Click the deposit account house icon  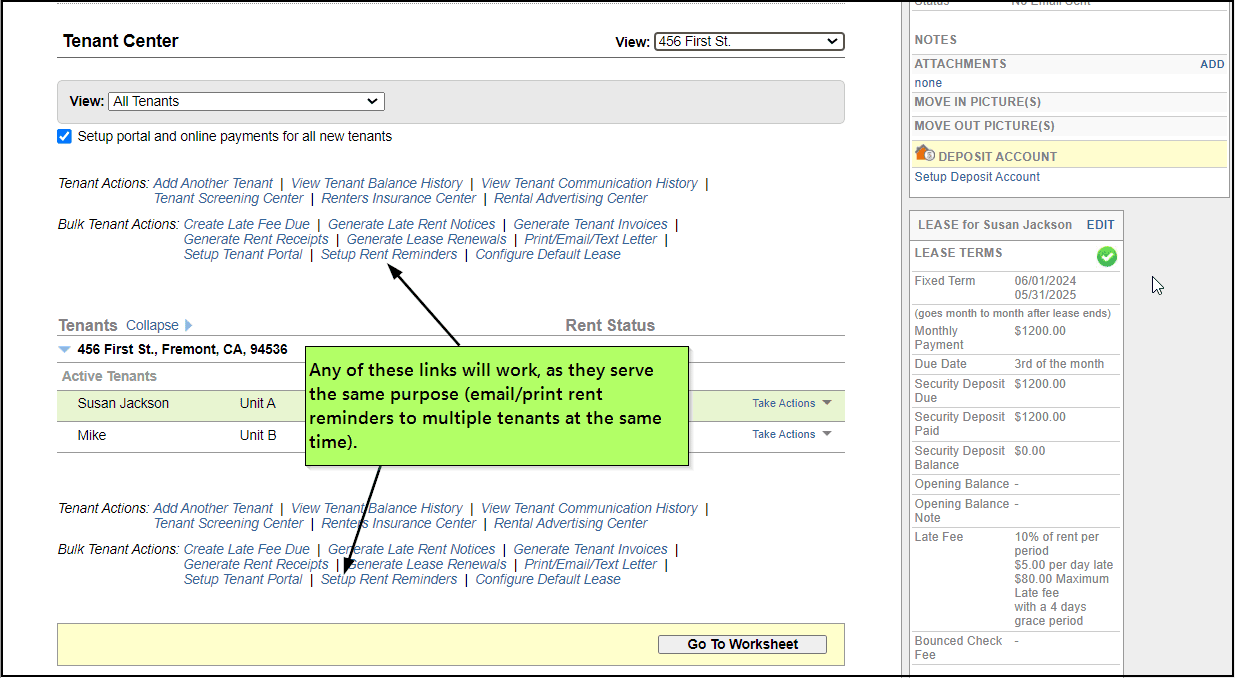pos(924,155)
